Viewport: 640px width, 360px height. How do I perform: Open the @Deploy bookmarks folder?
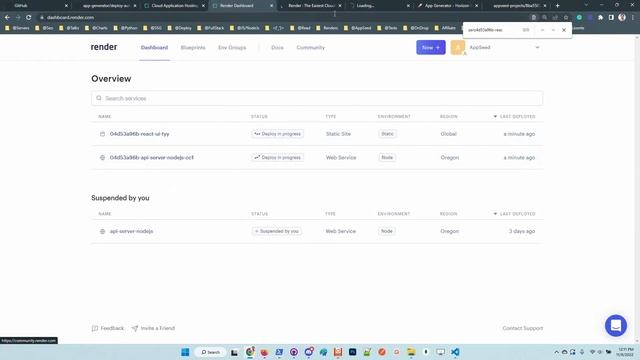tap(179, 28)
